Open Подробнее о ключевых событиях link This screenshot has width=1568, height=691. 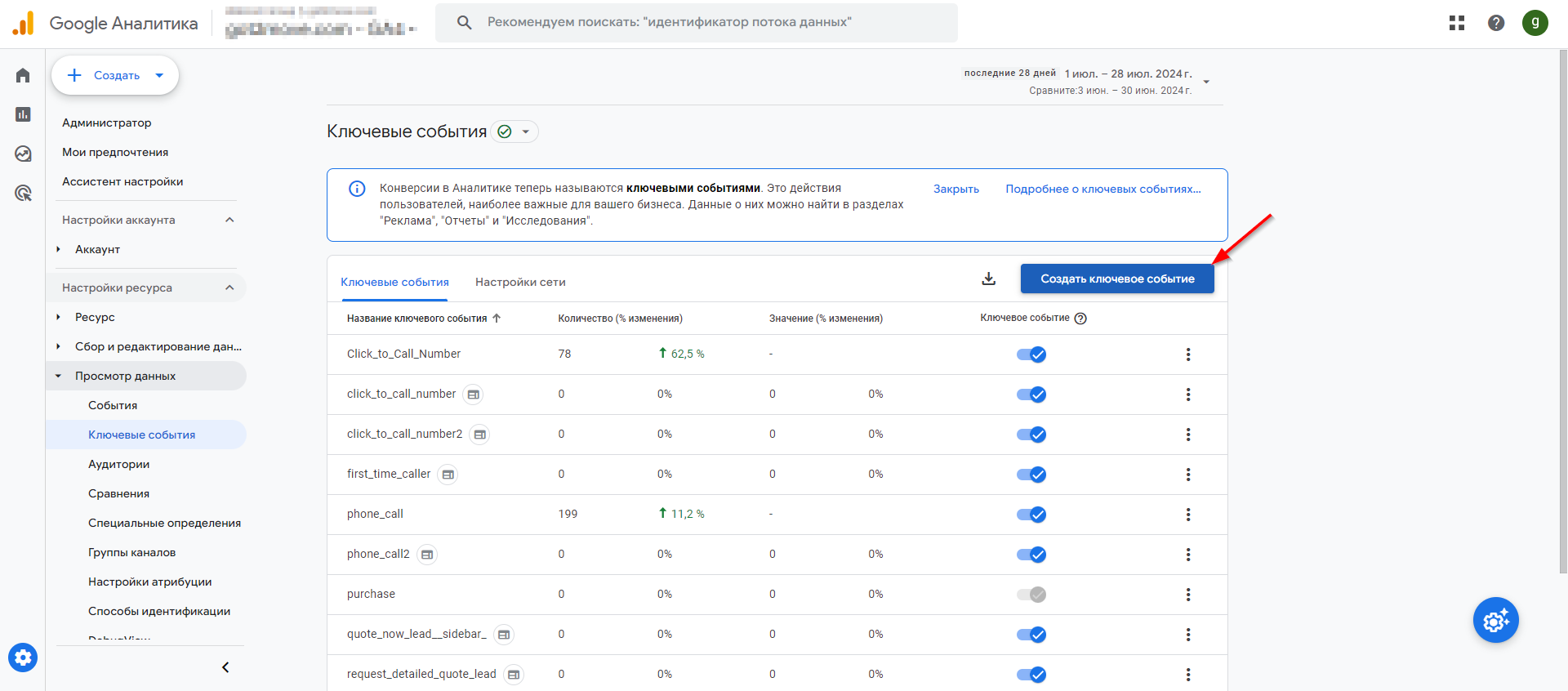1103,189
